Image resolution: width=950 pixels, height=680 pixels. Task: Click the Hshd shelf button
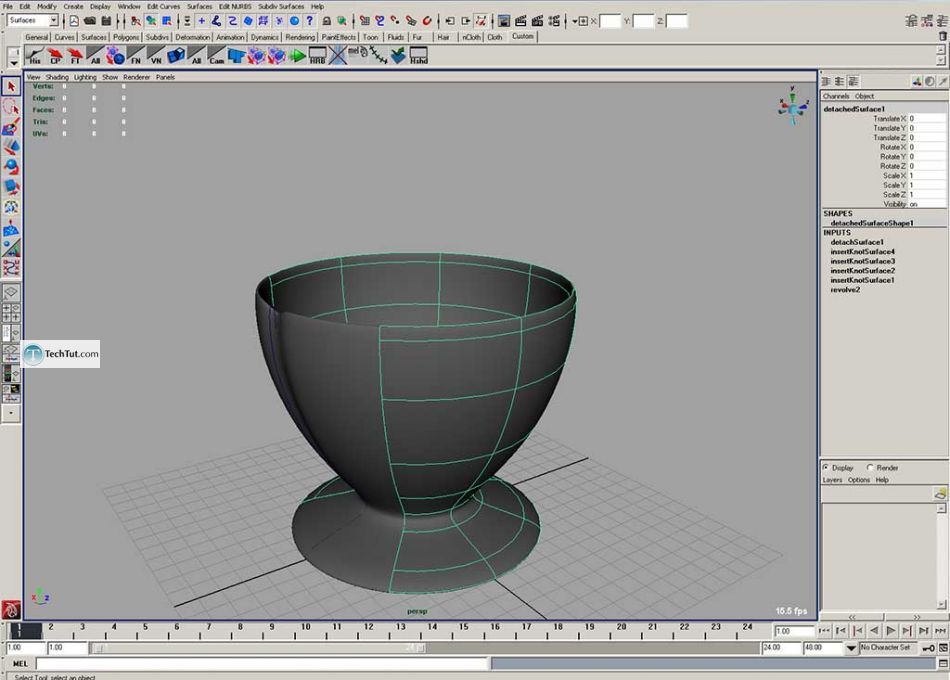point(419,56)
